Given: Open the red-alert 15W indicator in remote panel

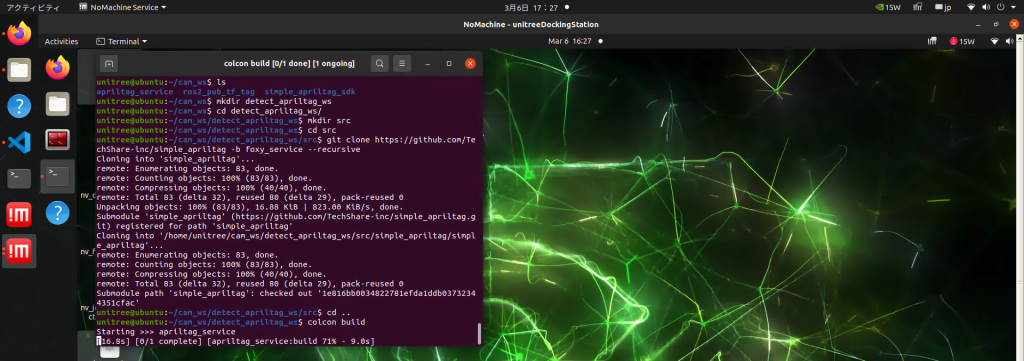Looking at the screenshot, I should [962, 41].
